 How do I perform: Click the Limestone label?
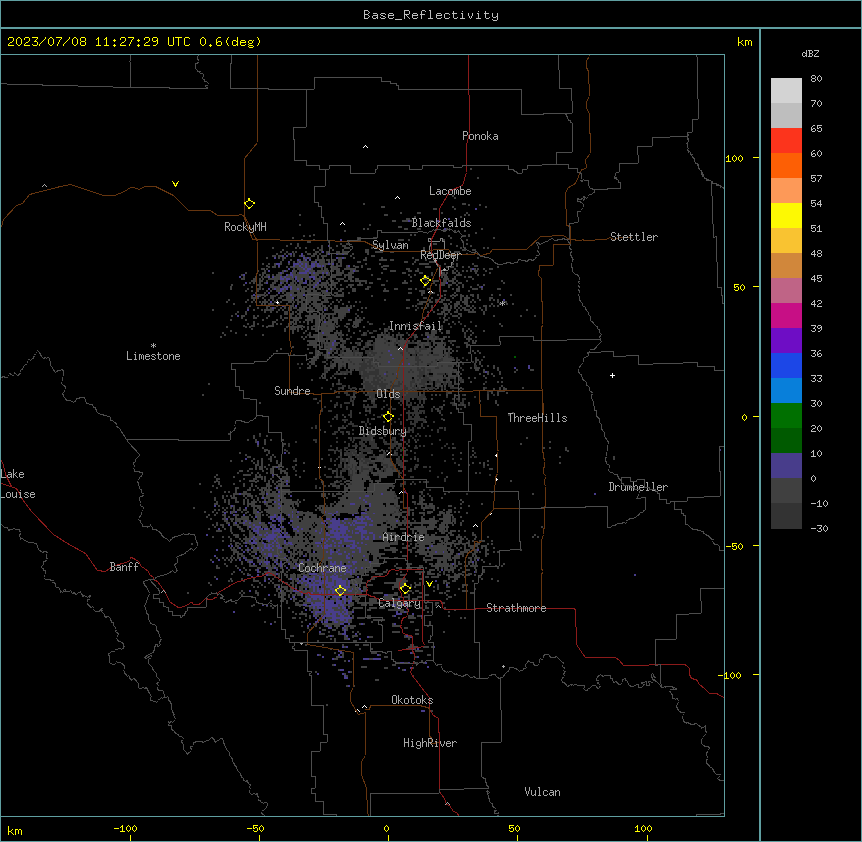pyautogui.click(x=153, y=356)
